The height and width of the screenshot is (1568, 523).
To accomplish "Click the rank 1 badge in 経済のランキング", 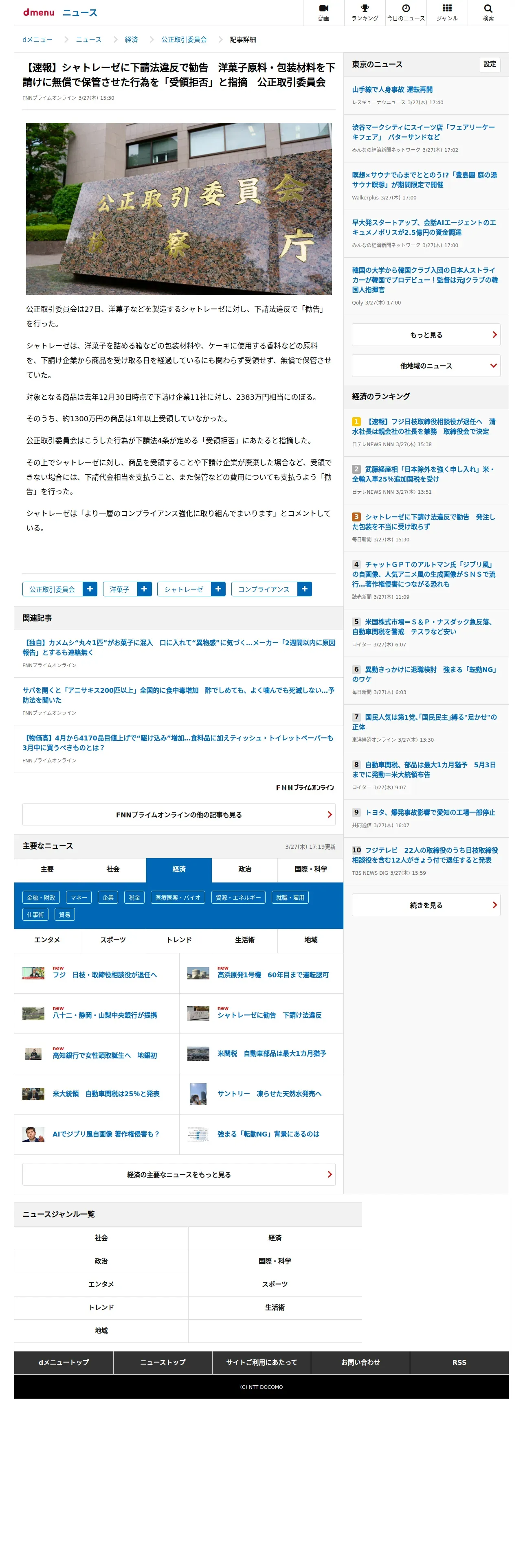I will click(356, 421).
